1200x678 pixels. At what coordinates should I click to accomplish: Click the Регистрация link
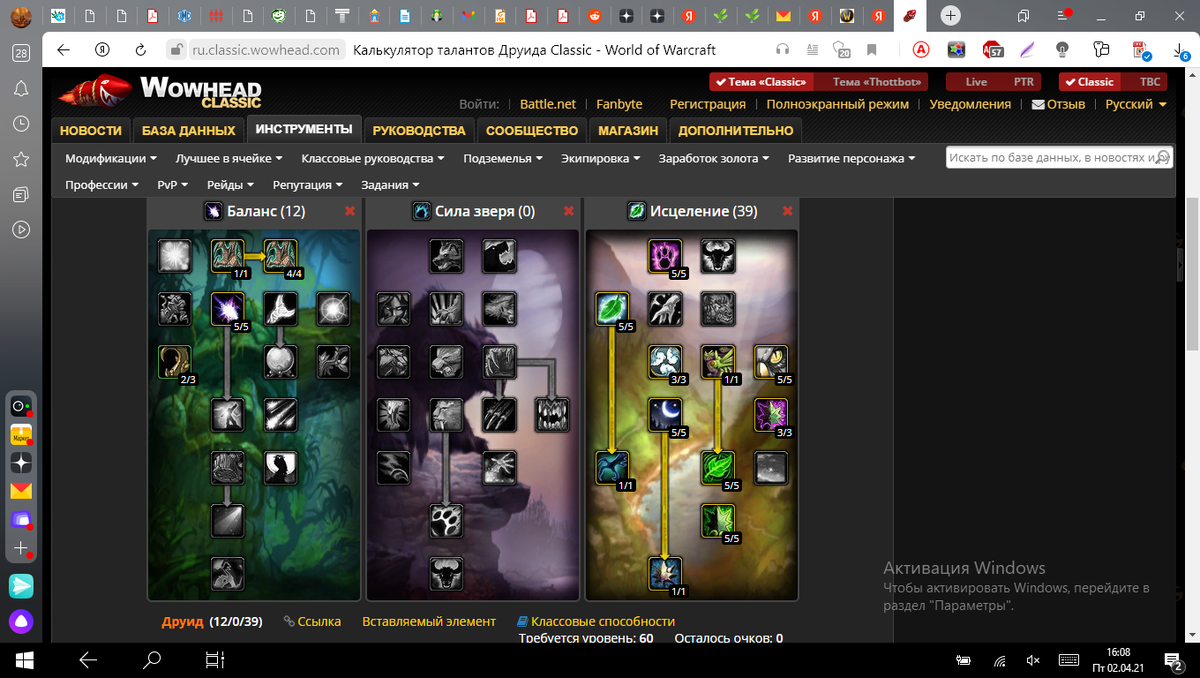707,104
